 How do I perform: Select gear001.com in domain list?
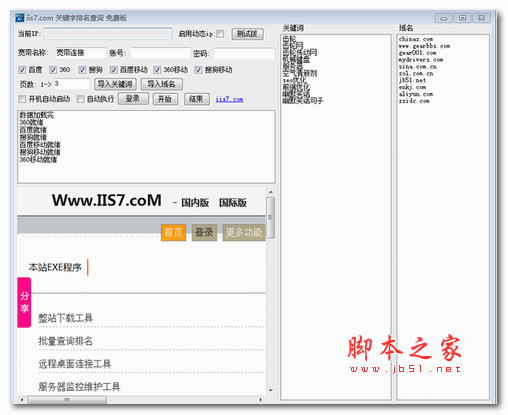pyautogui.click(x=417, y=53)
